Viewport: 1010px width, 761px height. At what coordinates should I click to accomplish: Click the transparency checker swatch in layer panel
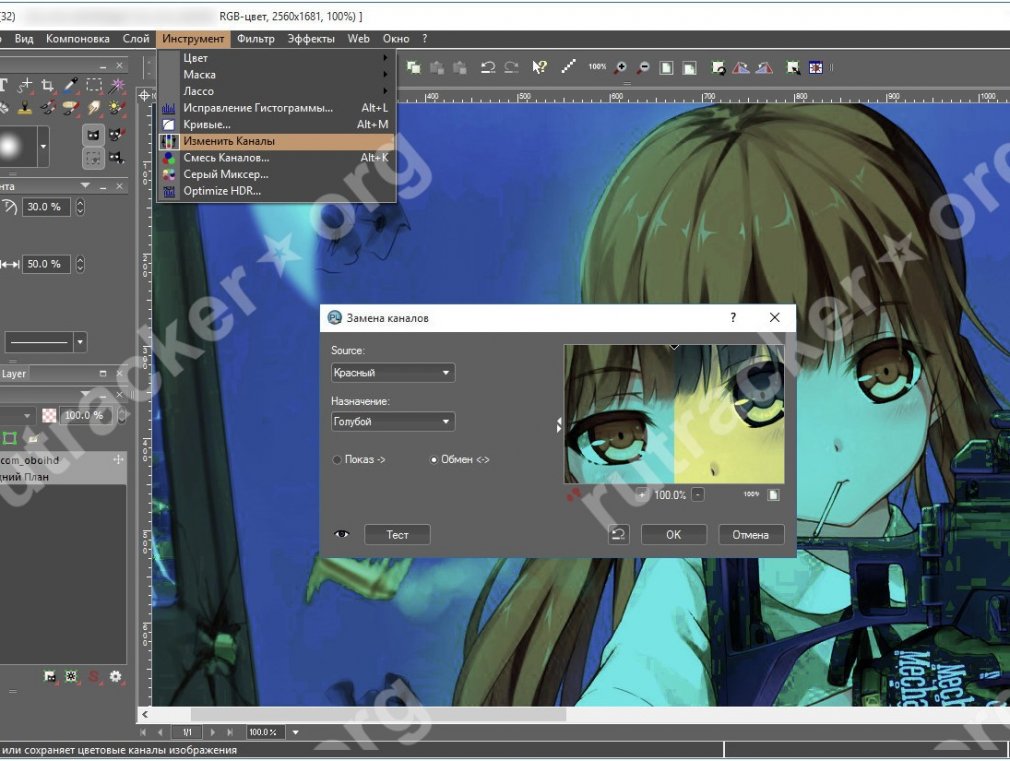point(49,416)
